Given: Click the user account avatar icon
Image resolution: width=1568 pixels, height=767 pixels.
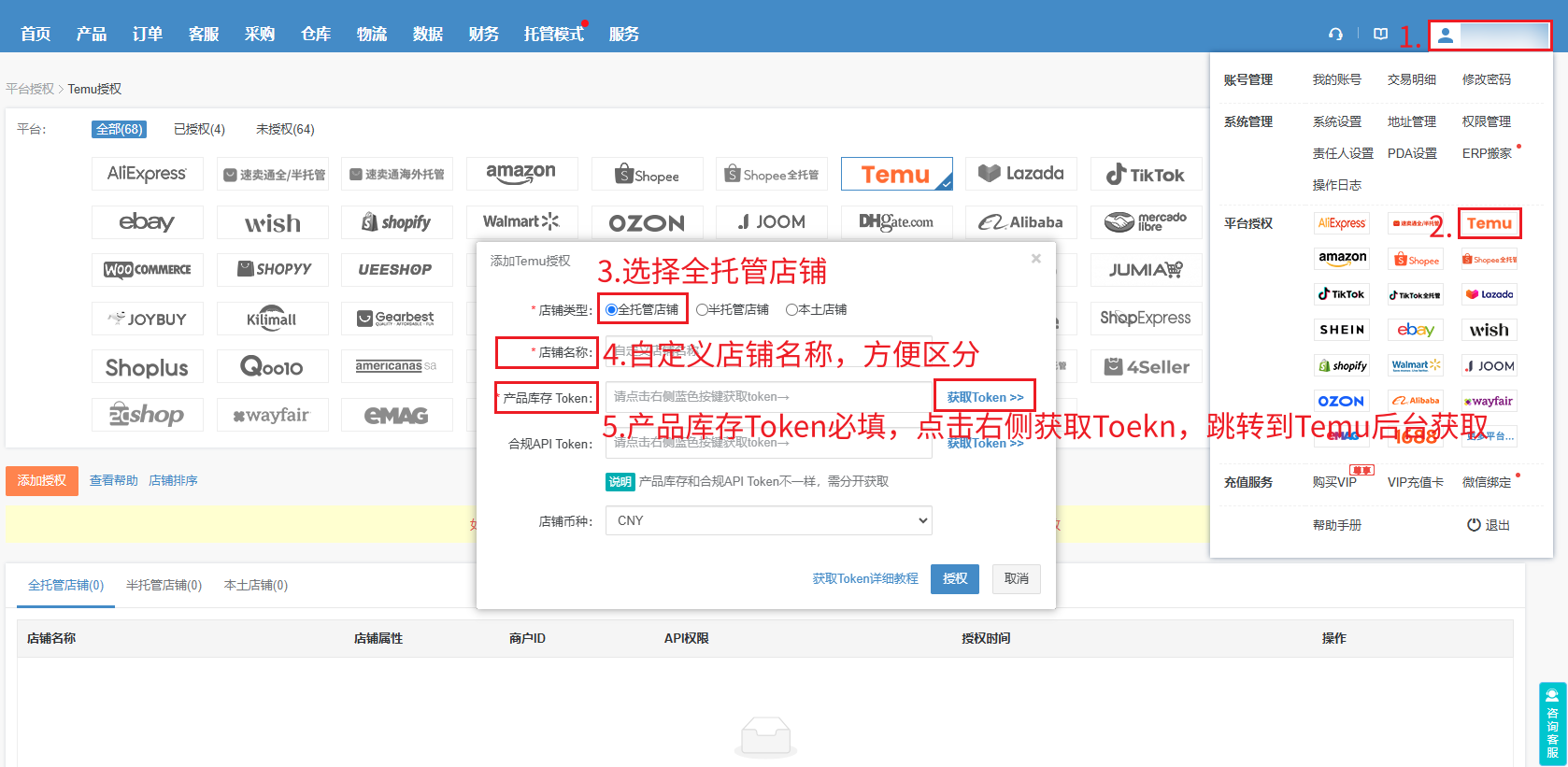Looking at the screenshot, I should [x=1446, y=36].
